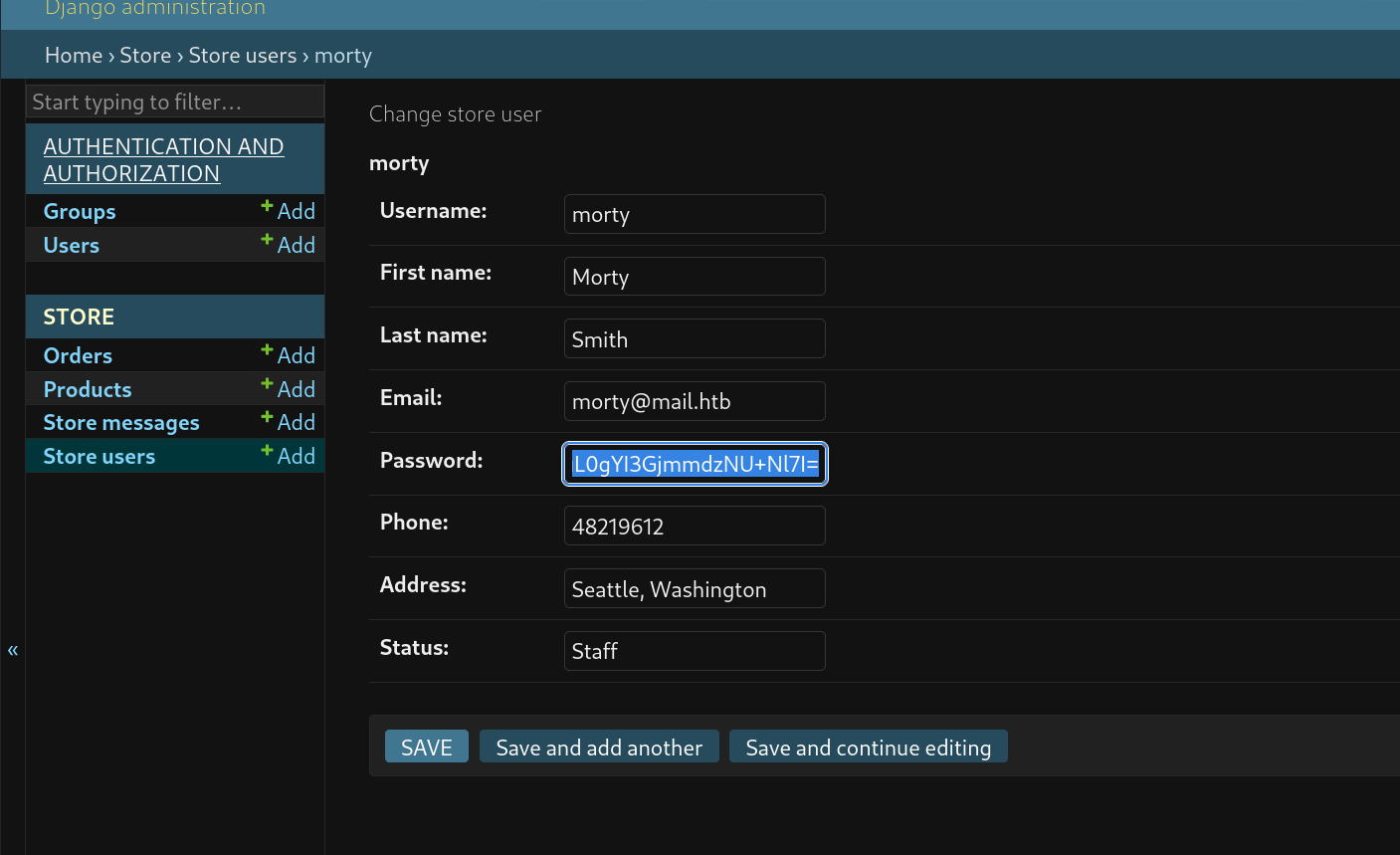Viewport: 1400px width, 855px height.
Task: Click into the Address field
Action: (695, 588)
